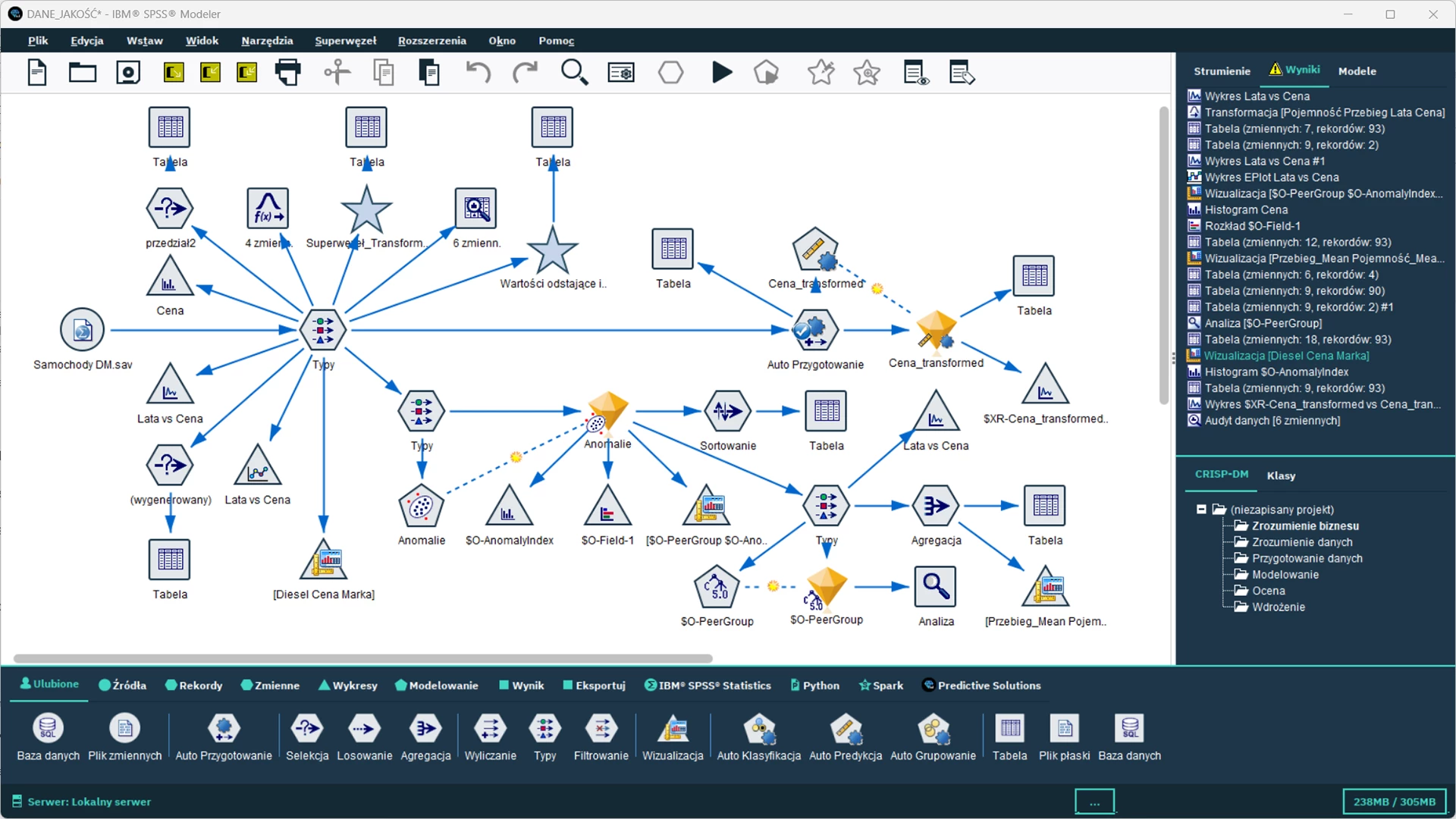Click the Save stream disk icon
This screenshot has width=1456, height=819.
click(x=128, y=73)
